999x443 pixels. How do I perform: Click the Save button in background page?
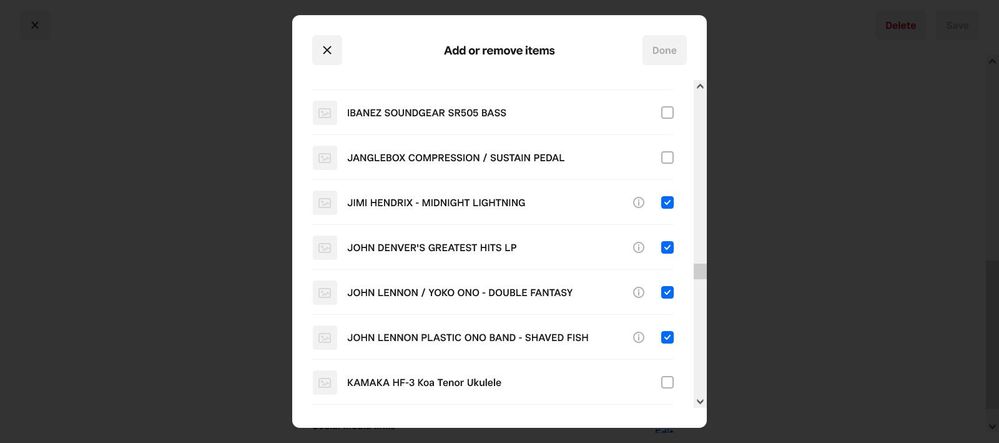957,25
